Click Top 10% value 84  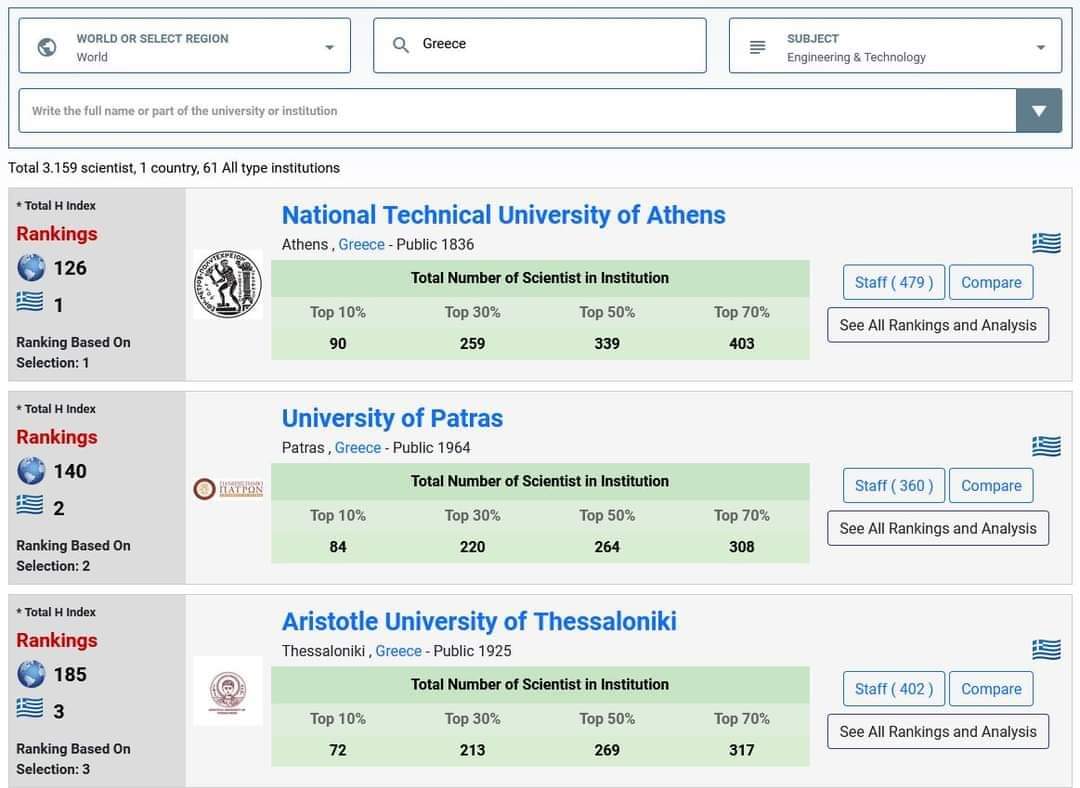pyautogui.click(x=338, y=547)
